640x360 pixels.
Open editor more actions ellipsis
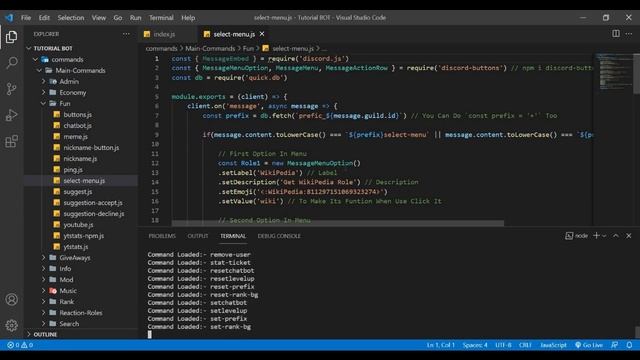[629, 33]
